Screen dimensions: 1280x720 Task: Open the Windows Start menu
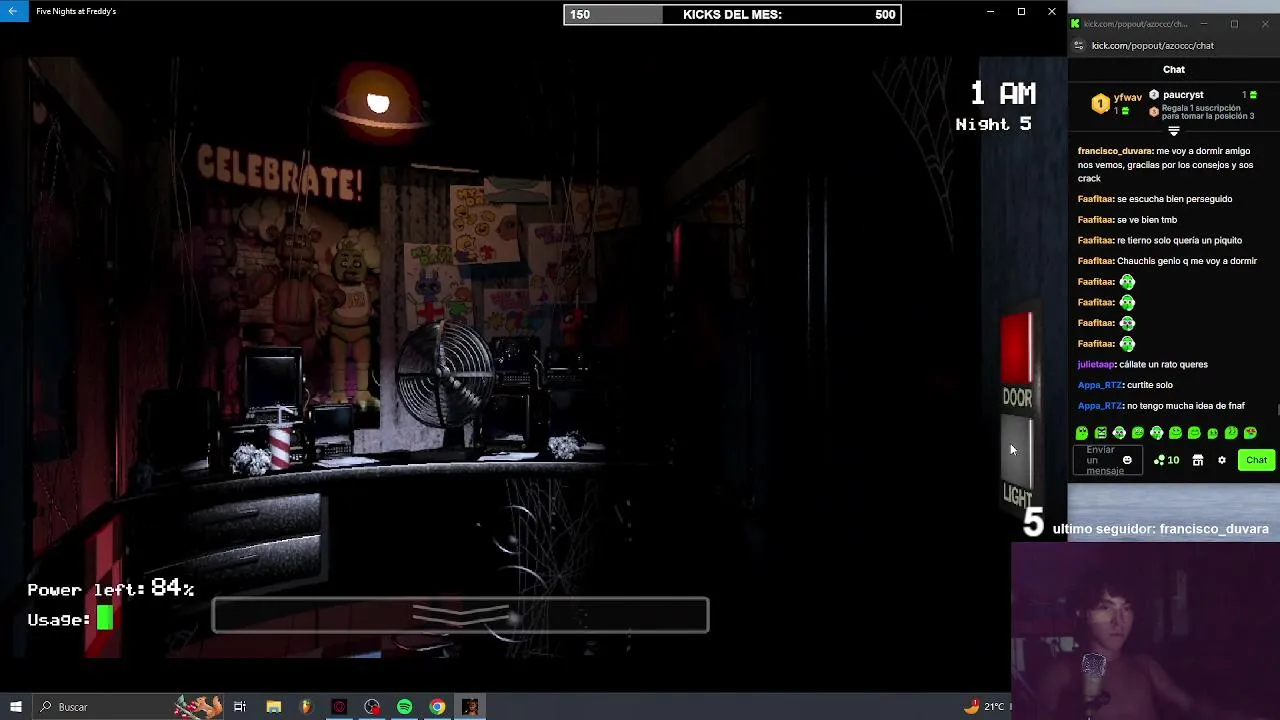tap(16, 707)
